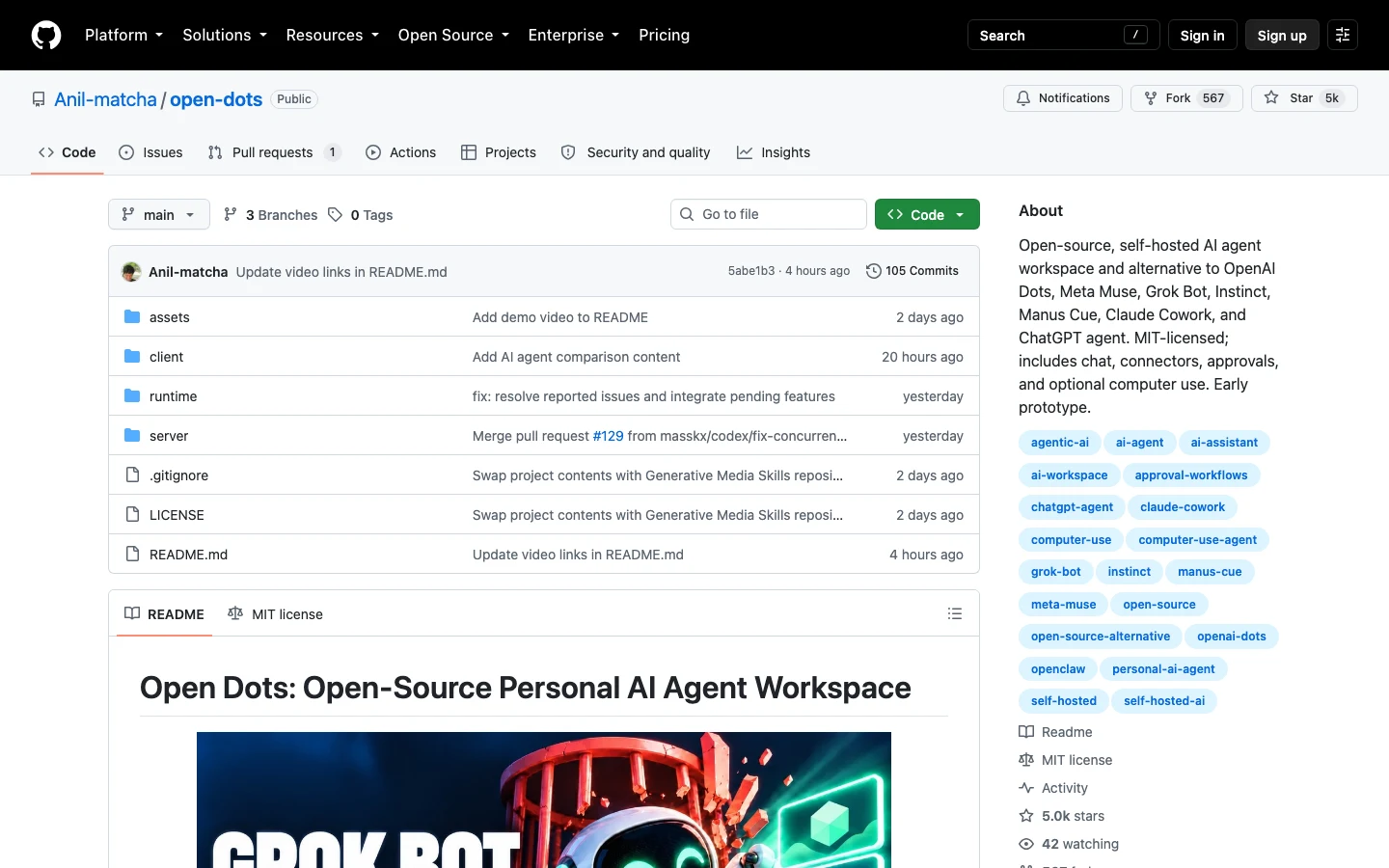Expand the main branch dropdown
The image size is (1389, 868).
pos(159,214)
